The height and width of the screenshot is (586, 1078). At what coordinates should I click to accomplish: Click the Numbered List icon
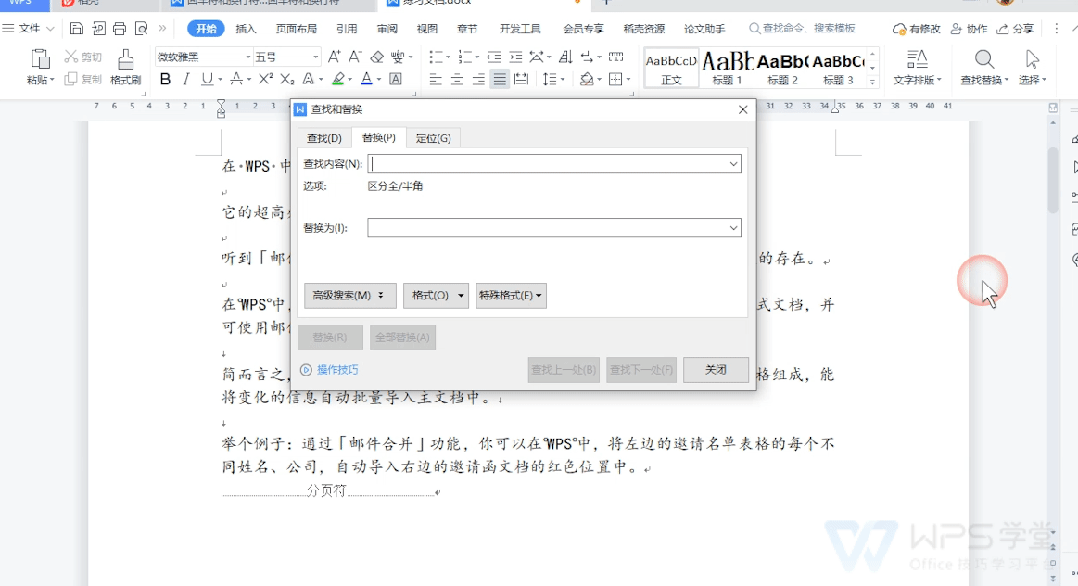pyautogui.click(x=465, y=56)
